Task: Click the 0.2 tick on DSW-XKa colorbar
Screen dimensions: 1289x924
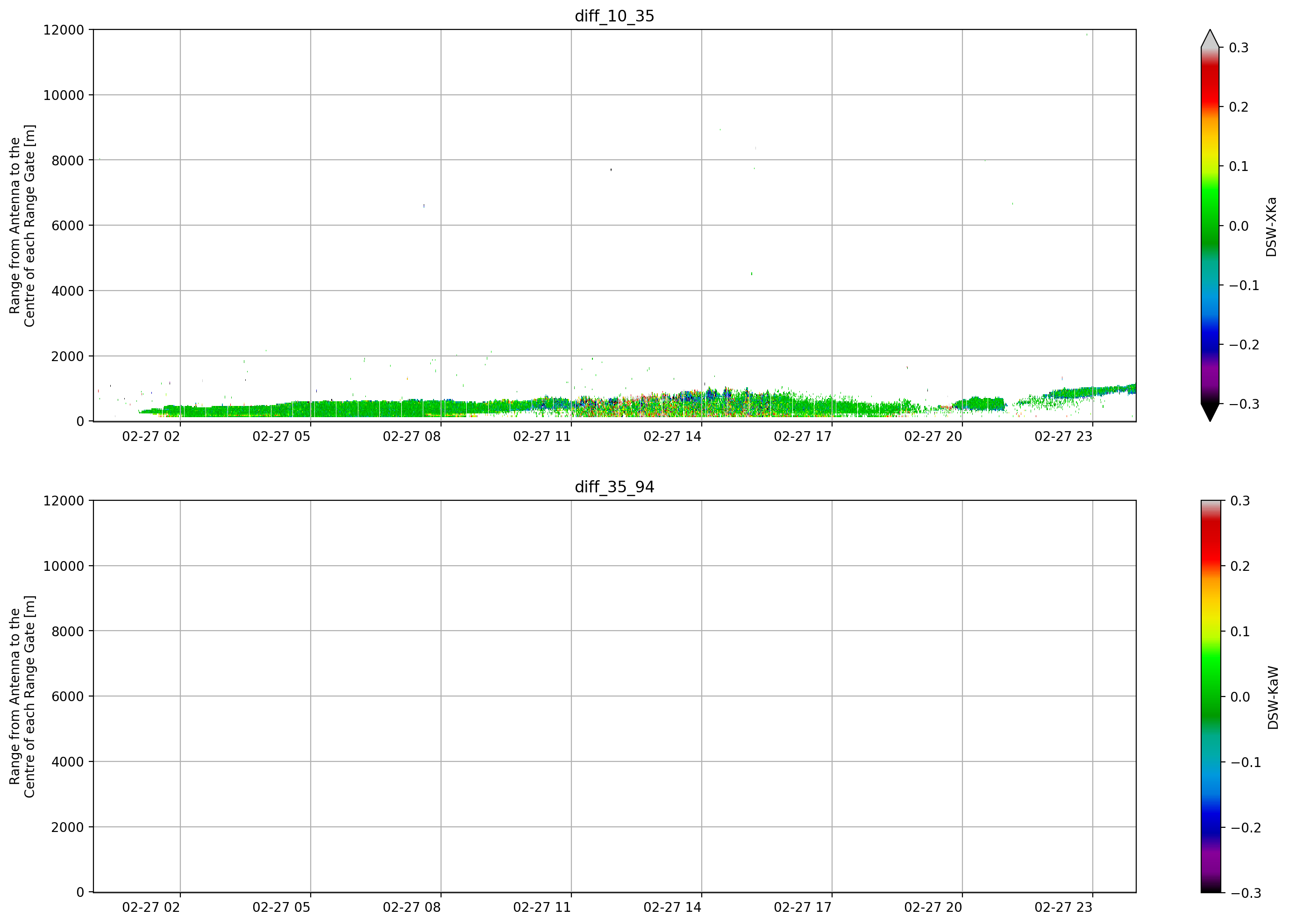Action: point(1239,107)
